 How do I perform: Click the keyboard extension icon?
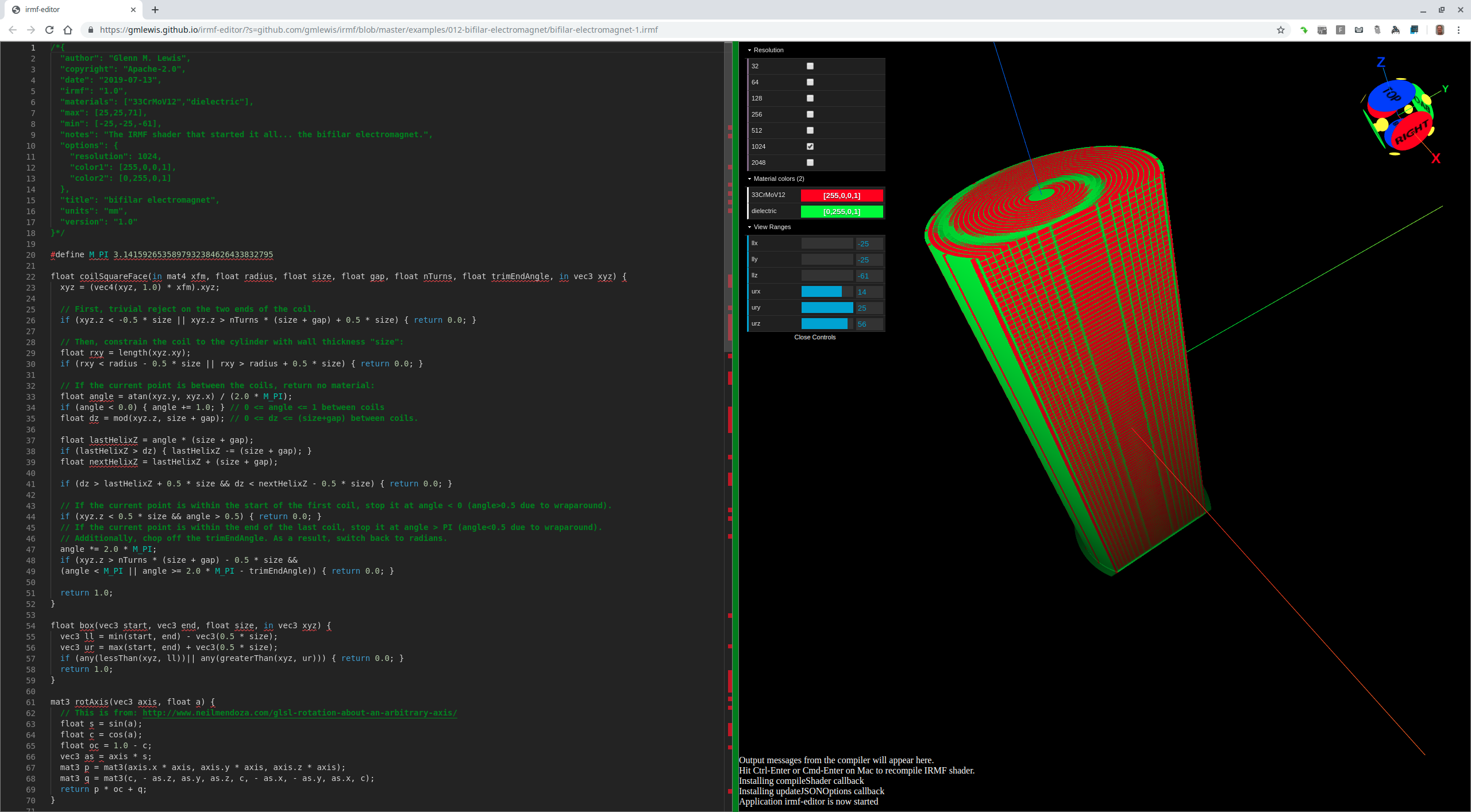click(x=1359, y=30)
